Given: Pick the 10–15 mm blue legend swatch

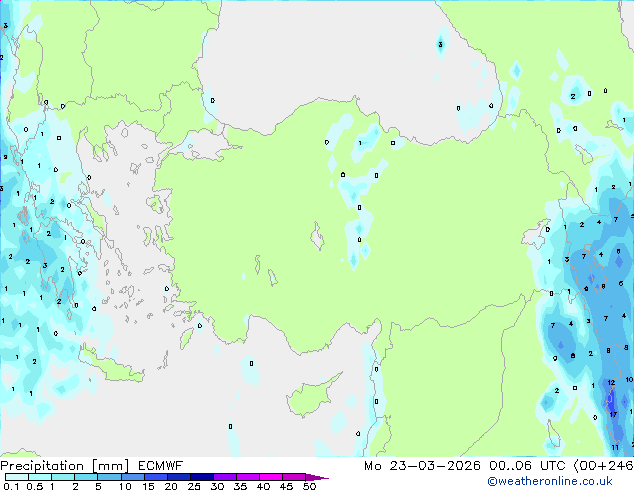Looking at the screenshot, I should point(132,477).
